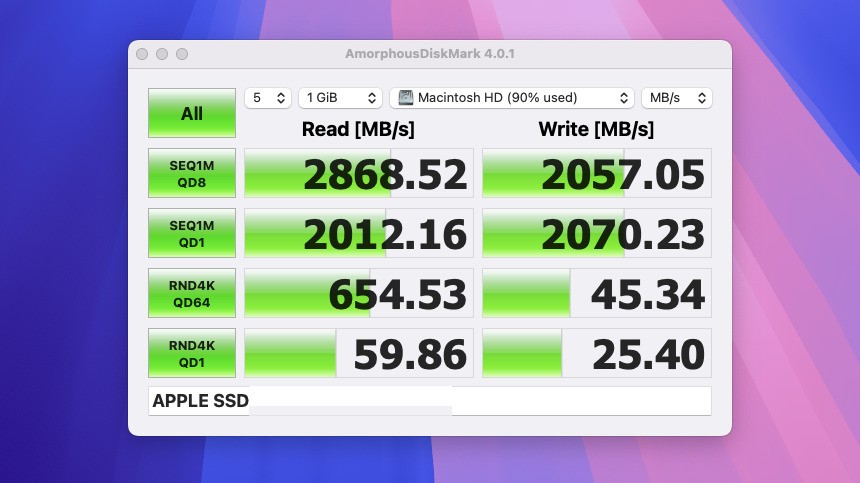Open the test count dropdown showing 5
Image resolution: width=860 pixels, height=483 pixels.
click(268, 98)
